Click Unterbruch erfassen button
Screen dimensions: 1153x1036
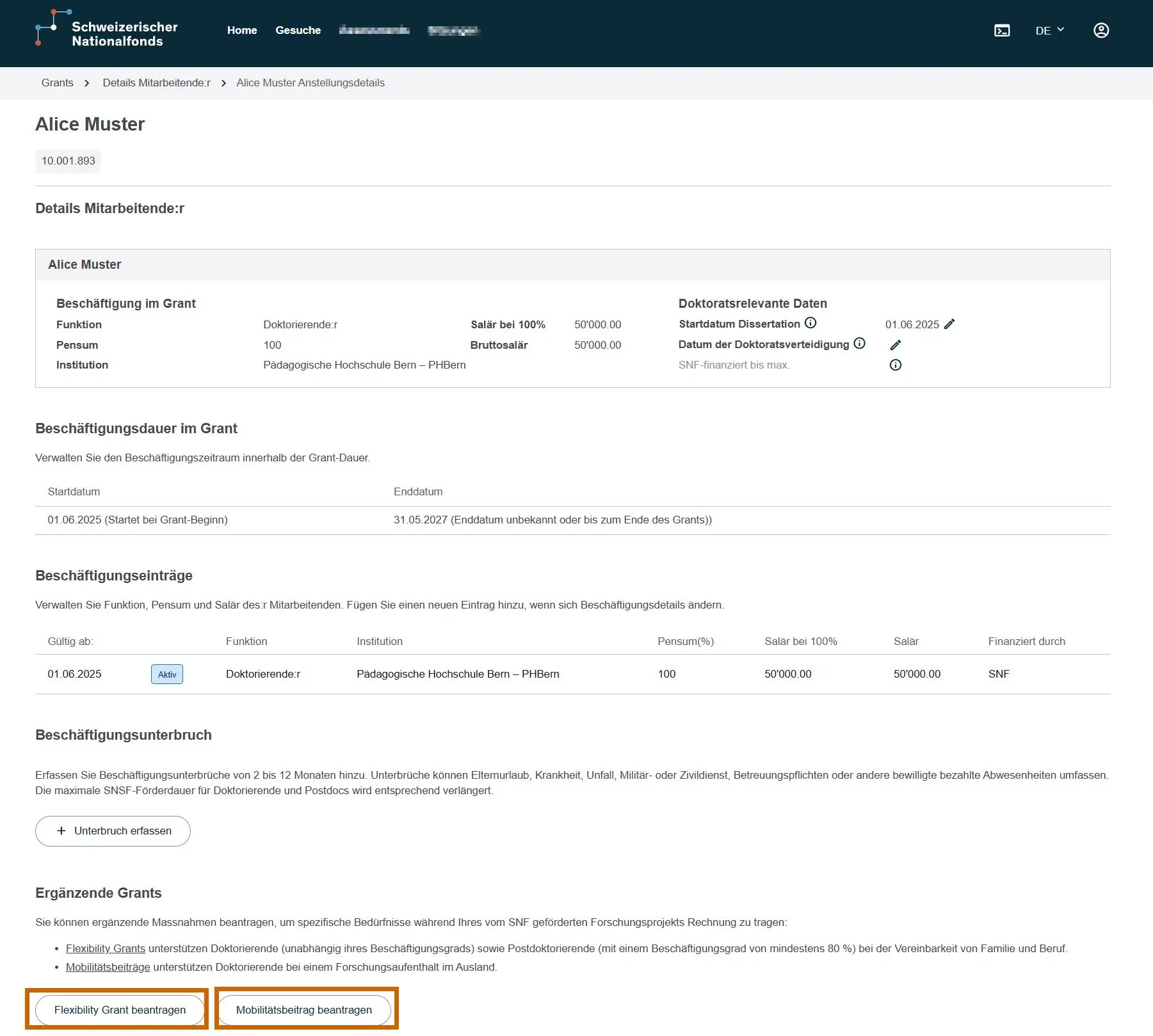[113, 831]
